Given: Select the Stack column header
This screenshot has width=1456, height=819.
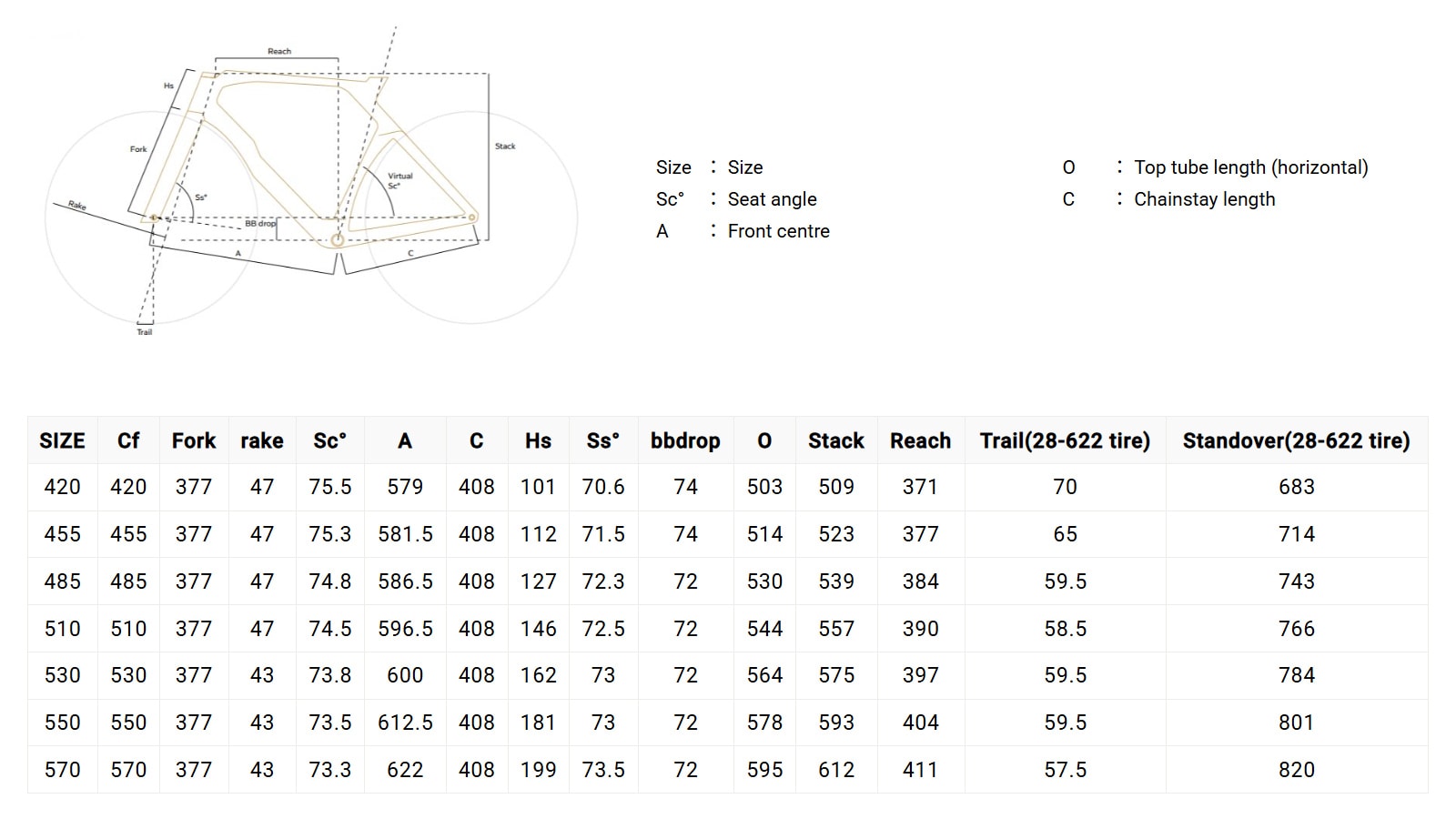Looking at the screenshot, I should [835, 440].
